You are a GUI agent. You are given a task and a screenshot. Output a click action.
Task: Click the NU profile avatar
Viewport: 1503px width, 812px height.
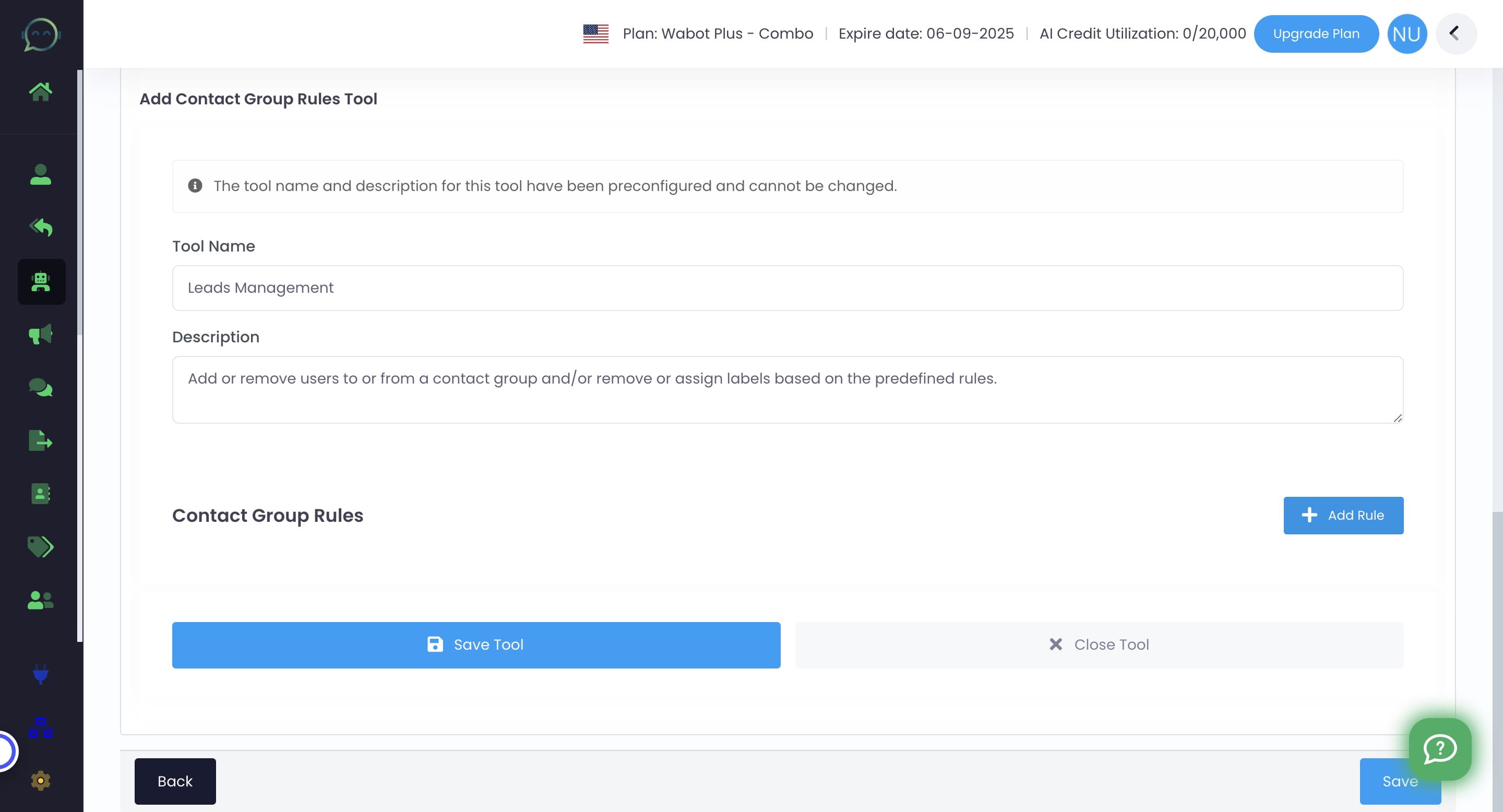point(1407,33)
